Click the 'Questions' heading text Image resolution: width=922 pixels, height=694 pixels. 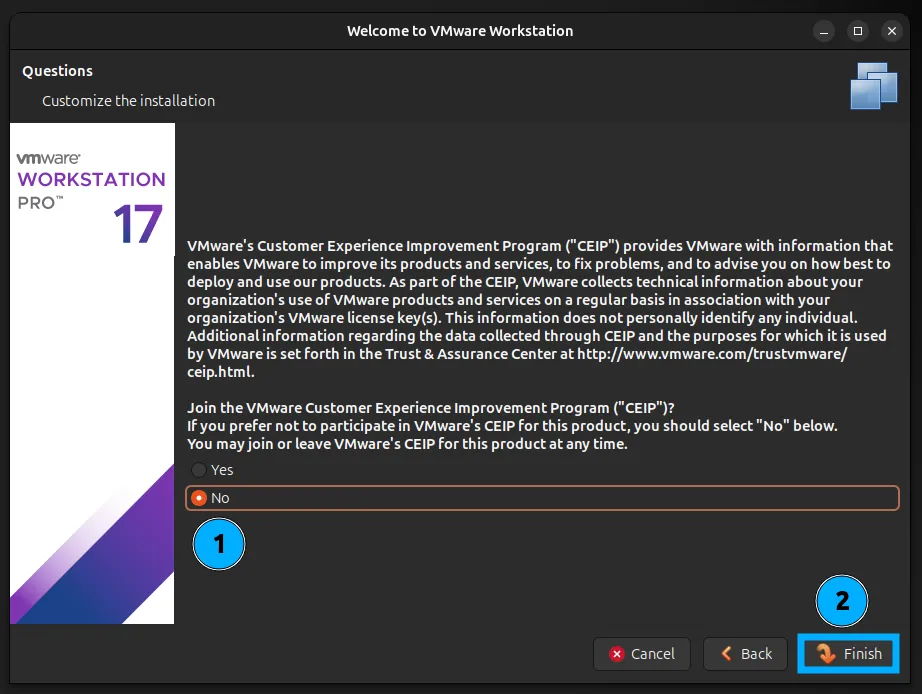58,71
